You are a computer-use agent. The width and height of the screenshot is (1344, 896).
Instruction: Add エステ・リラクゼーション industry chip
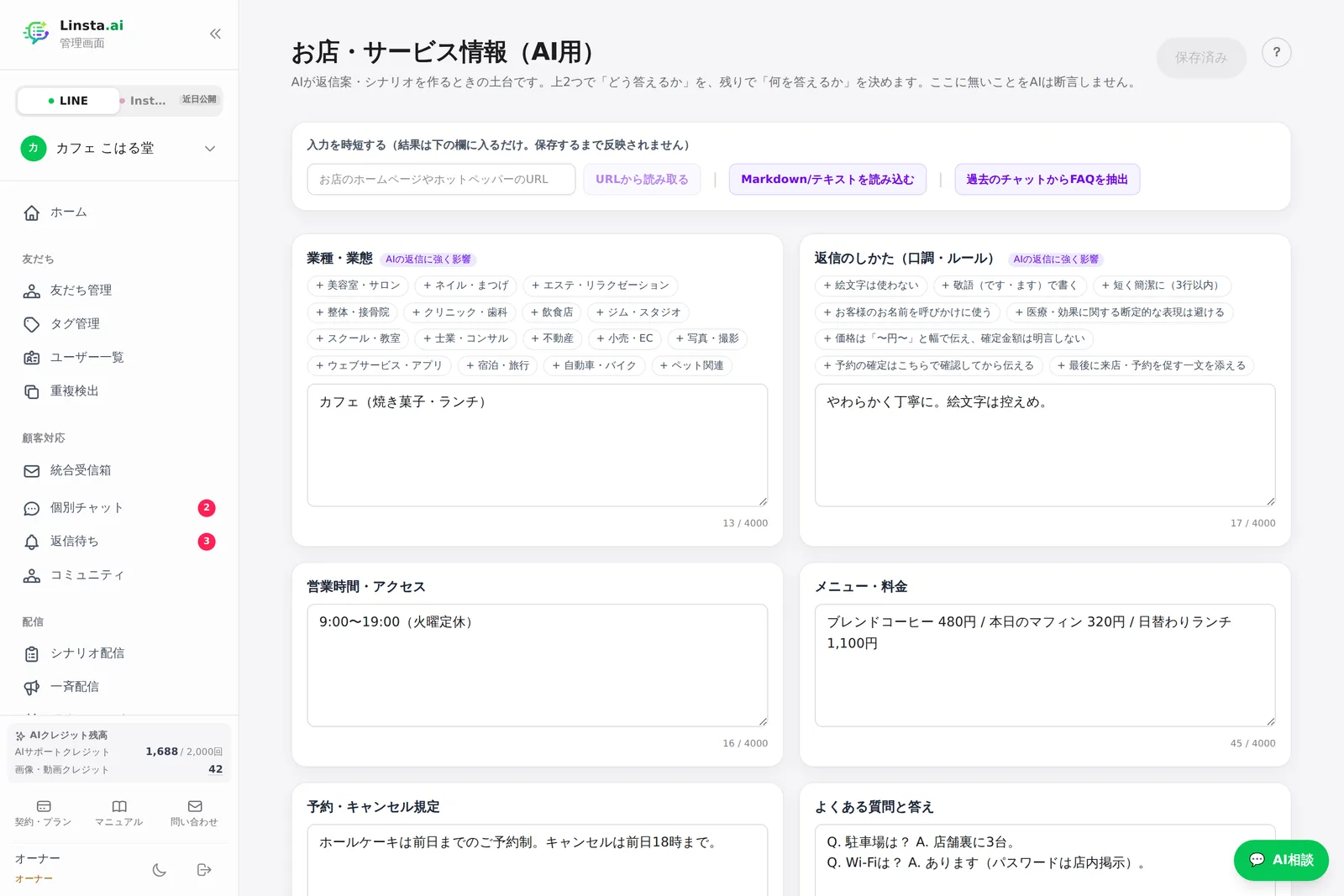[601, 286]
